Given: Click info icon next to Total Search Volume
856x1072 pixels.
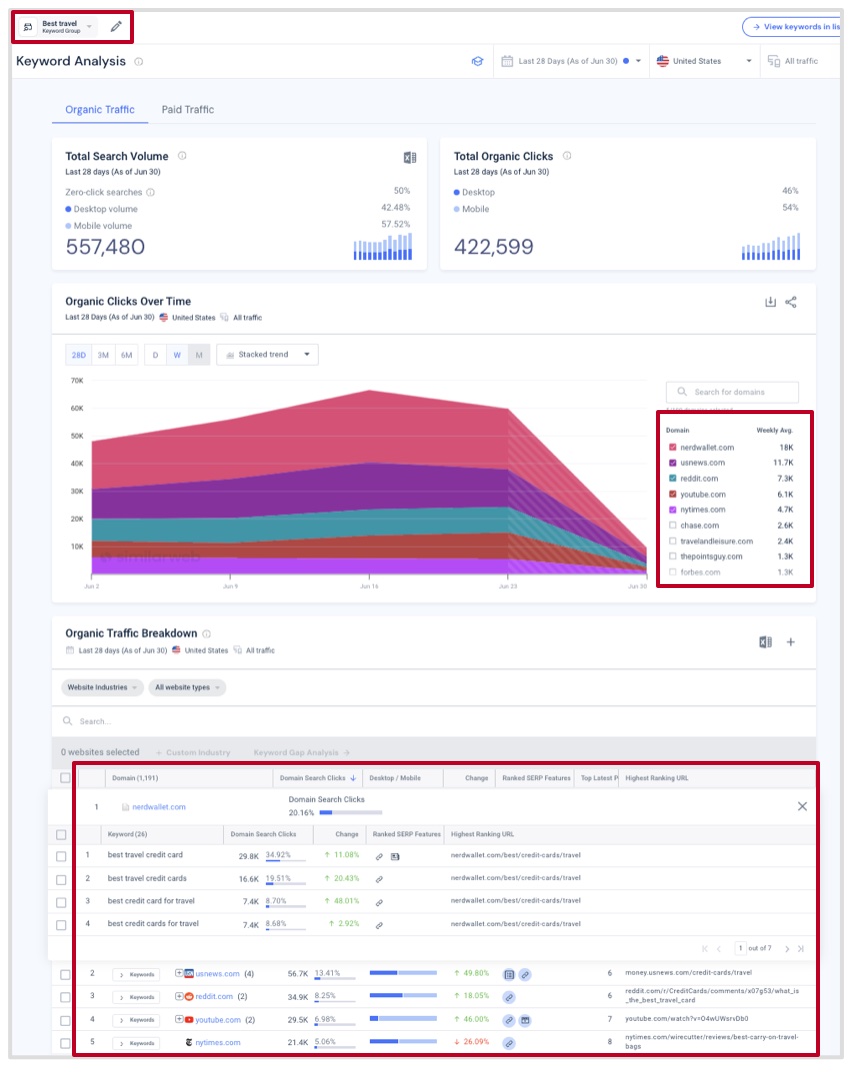Looking at the screenshot, I should pyautogui.click(x=182, y=156).
